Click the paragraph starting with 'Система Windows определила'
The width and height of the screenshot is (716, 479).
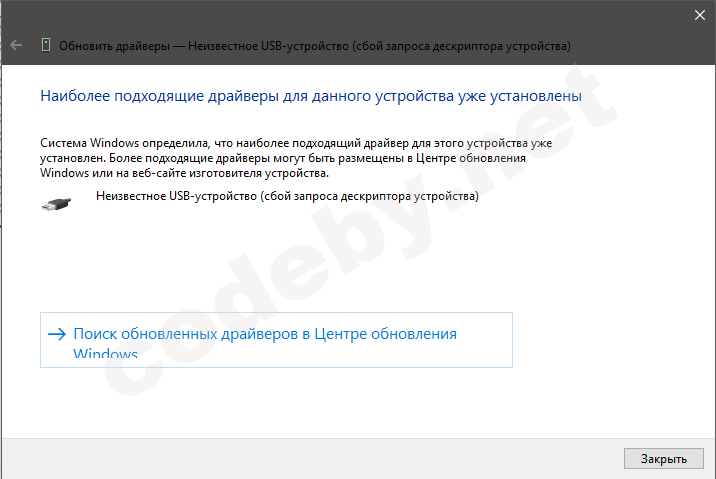tap(296, 158)
